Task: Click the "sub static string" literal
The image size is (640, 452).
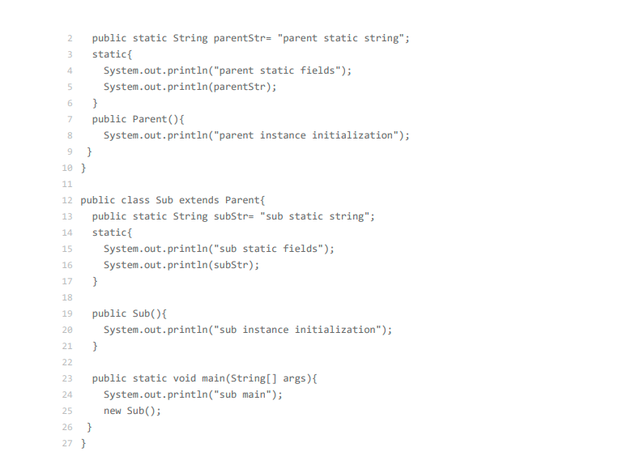Action: tap(315, 216)
